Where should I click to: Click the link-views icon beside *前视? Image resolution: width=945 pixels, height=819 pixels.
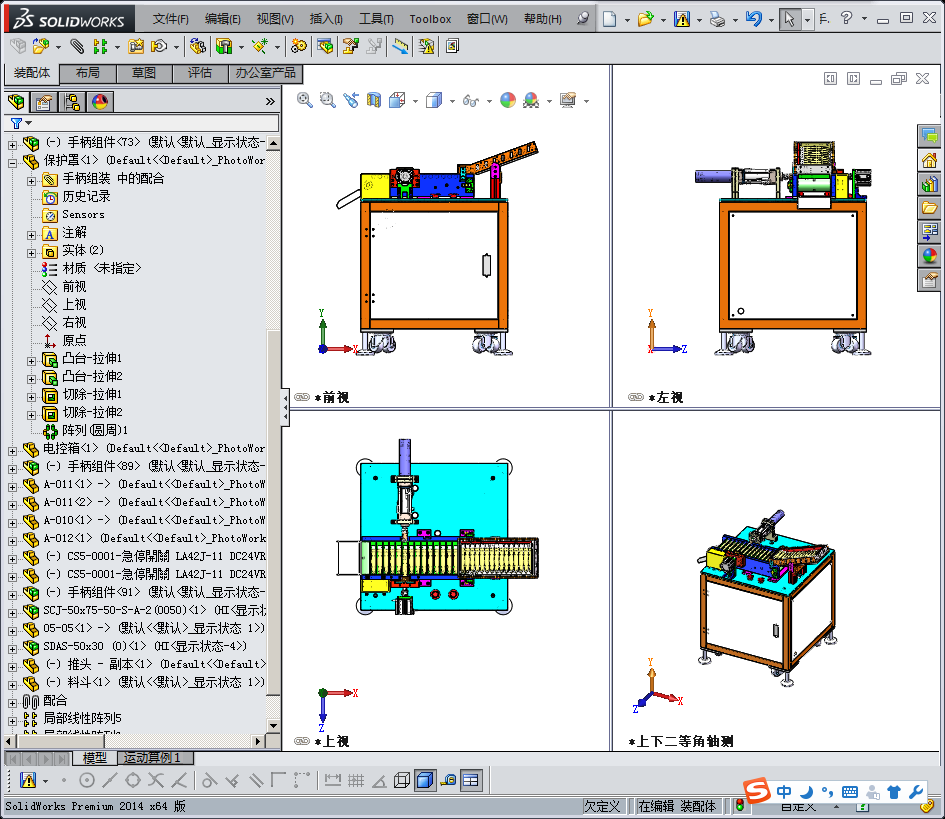pyautogui.click(x=302, y=397)
